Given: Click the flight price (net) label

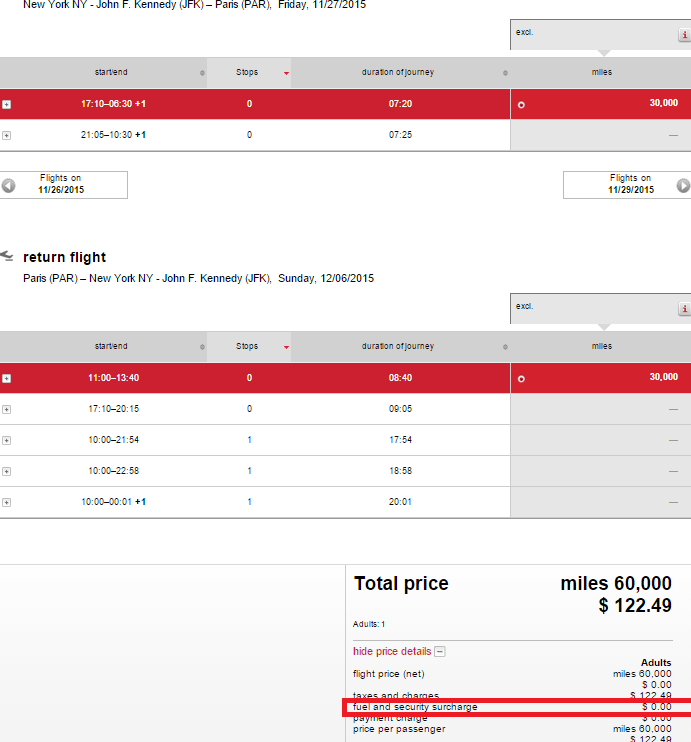Looking at the screenshot, I should (389, 674).
